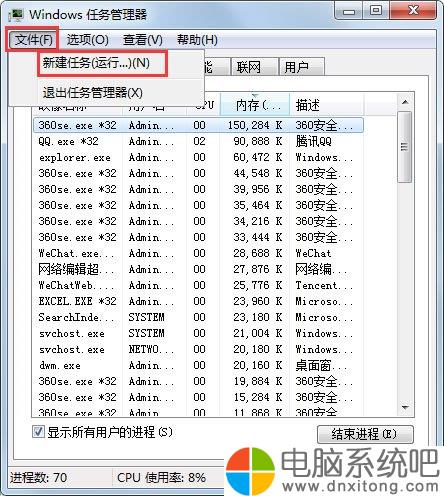
Task: Open the 文件(F) menu
Action: click(x=33, y=40)
